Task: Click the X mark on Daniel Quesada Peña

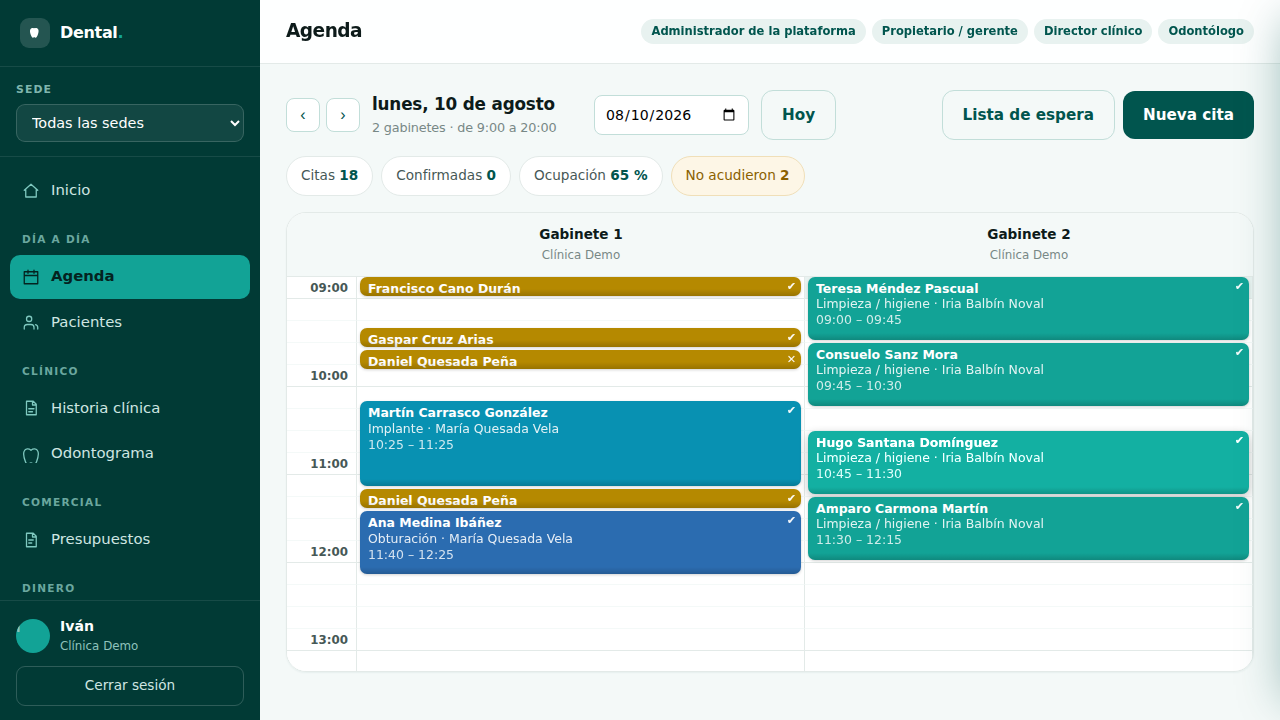Action: click(791, 359)
